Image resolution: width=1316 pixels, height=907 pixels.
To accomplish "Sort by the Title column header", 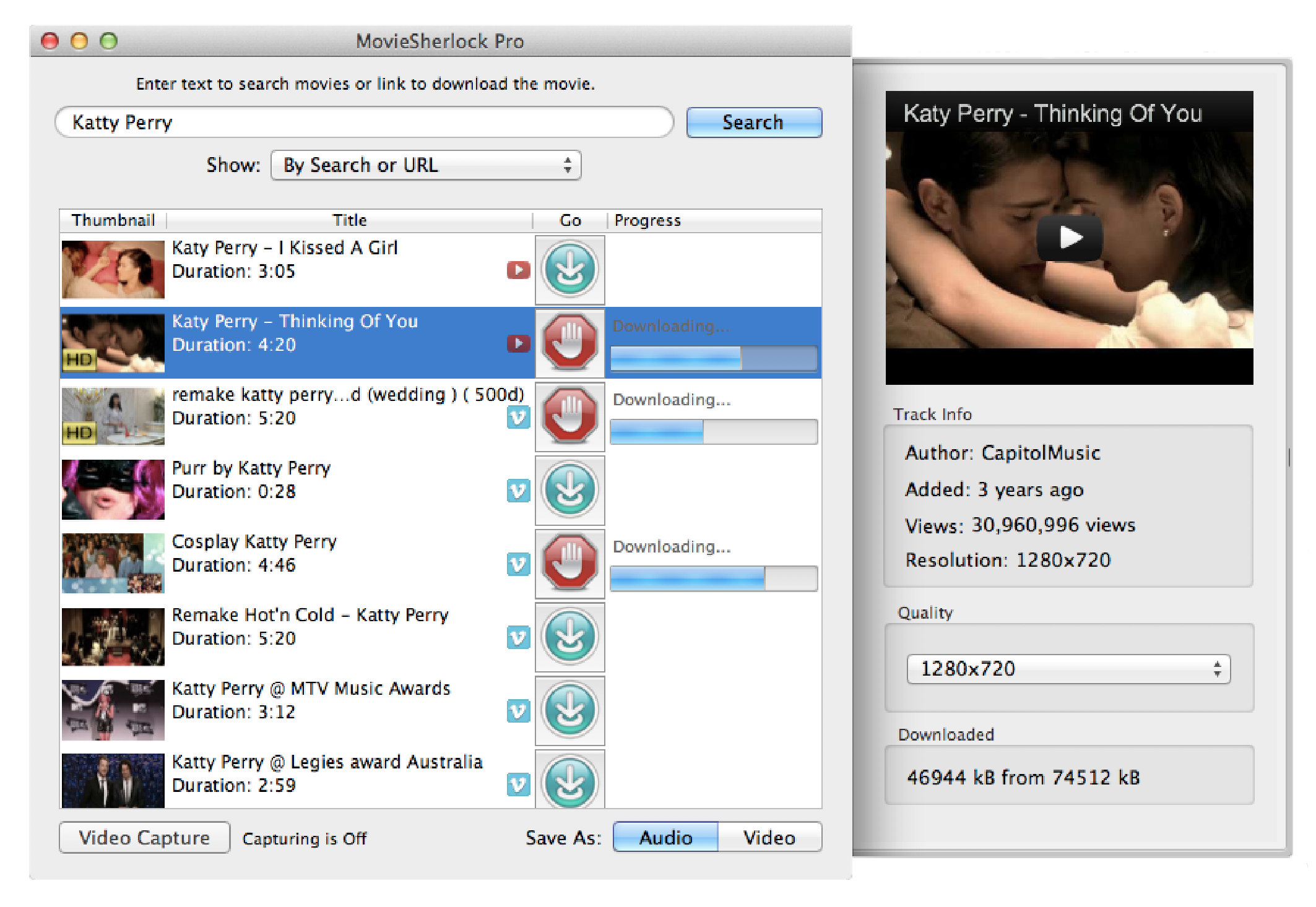I will point(350,220).
